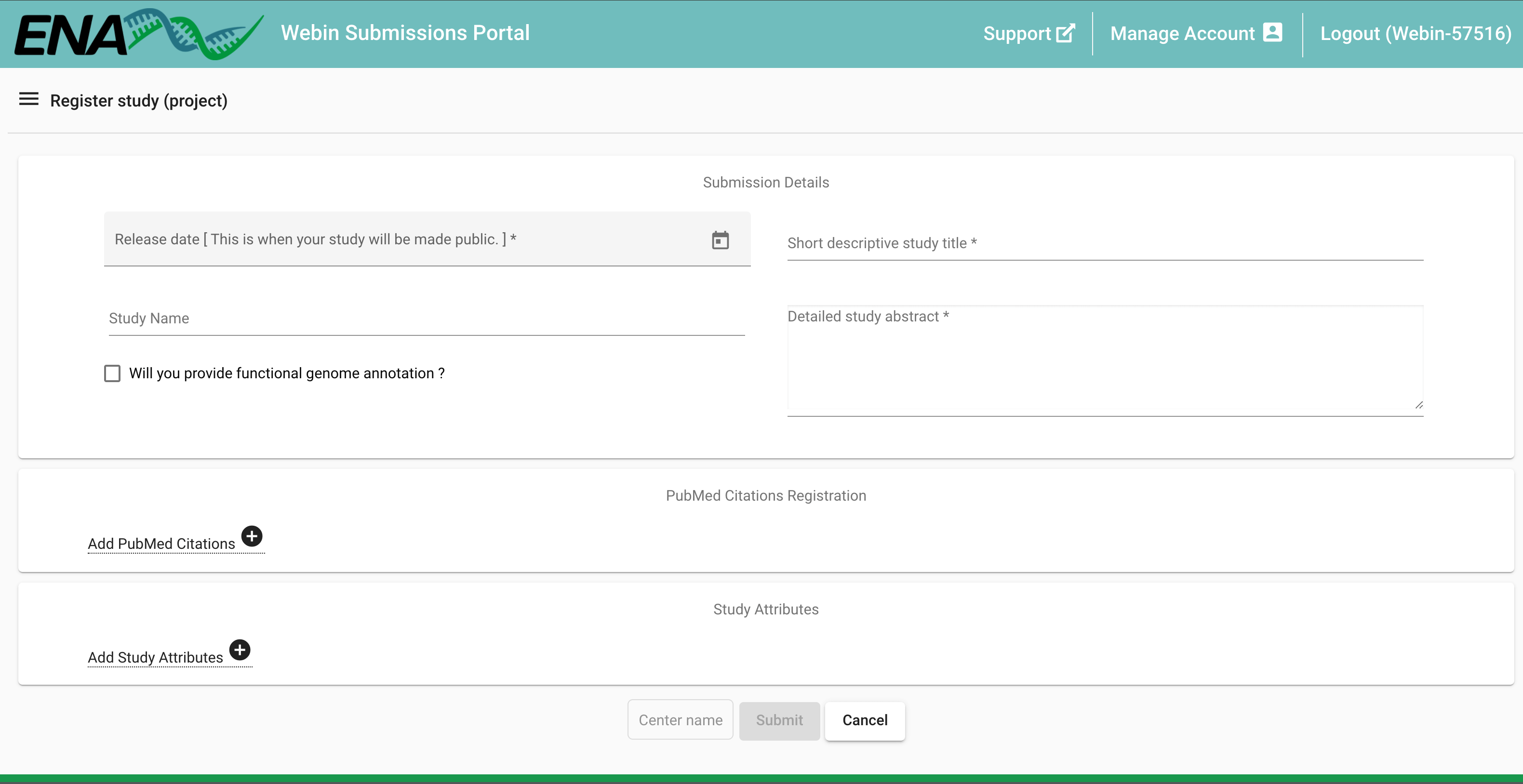This screenshot has width=1523, height=784.
Task: Click inside the Detailed study abstract textarea
Action: click(1104, 360)
